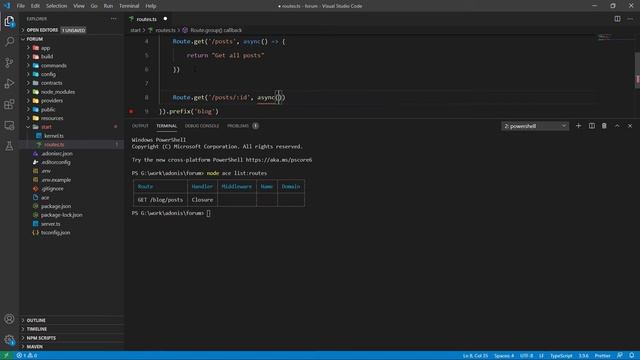Image resolution: width=640 pixels, height=360 pixels.
Task: Switch to the Output panel tab
Action: [x=140, y=126]
